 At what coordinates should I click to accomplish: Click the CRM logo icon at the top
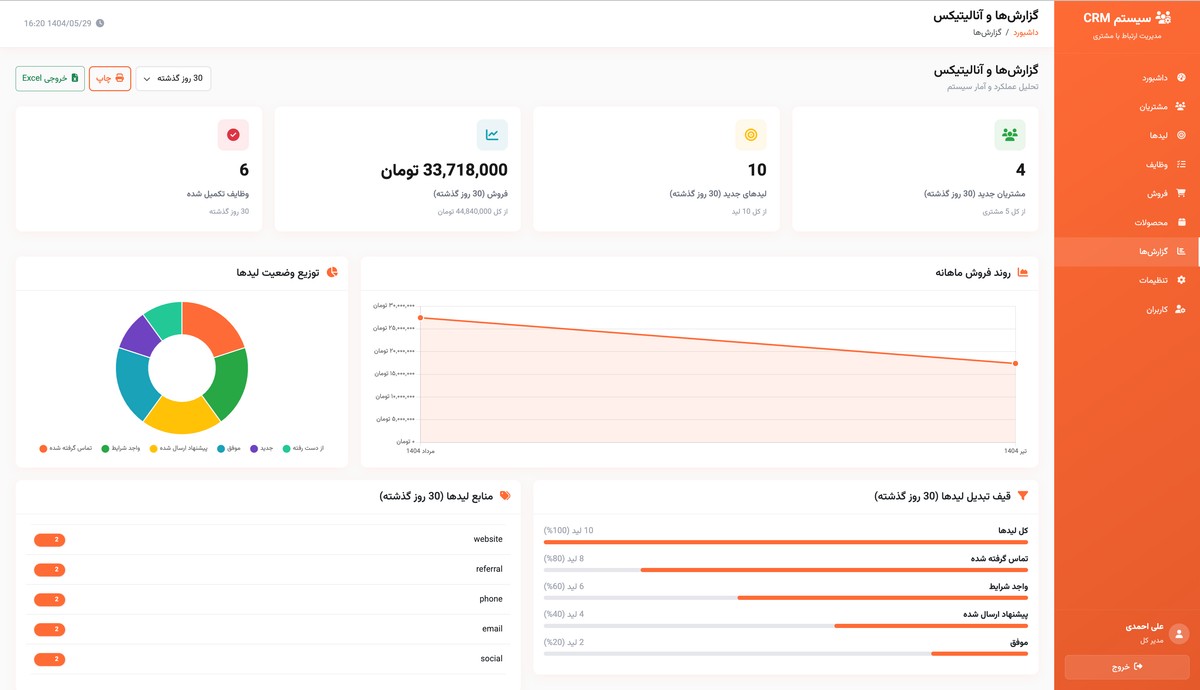coord(1163,16)
